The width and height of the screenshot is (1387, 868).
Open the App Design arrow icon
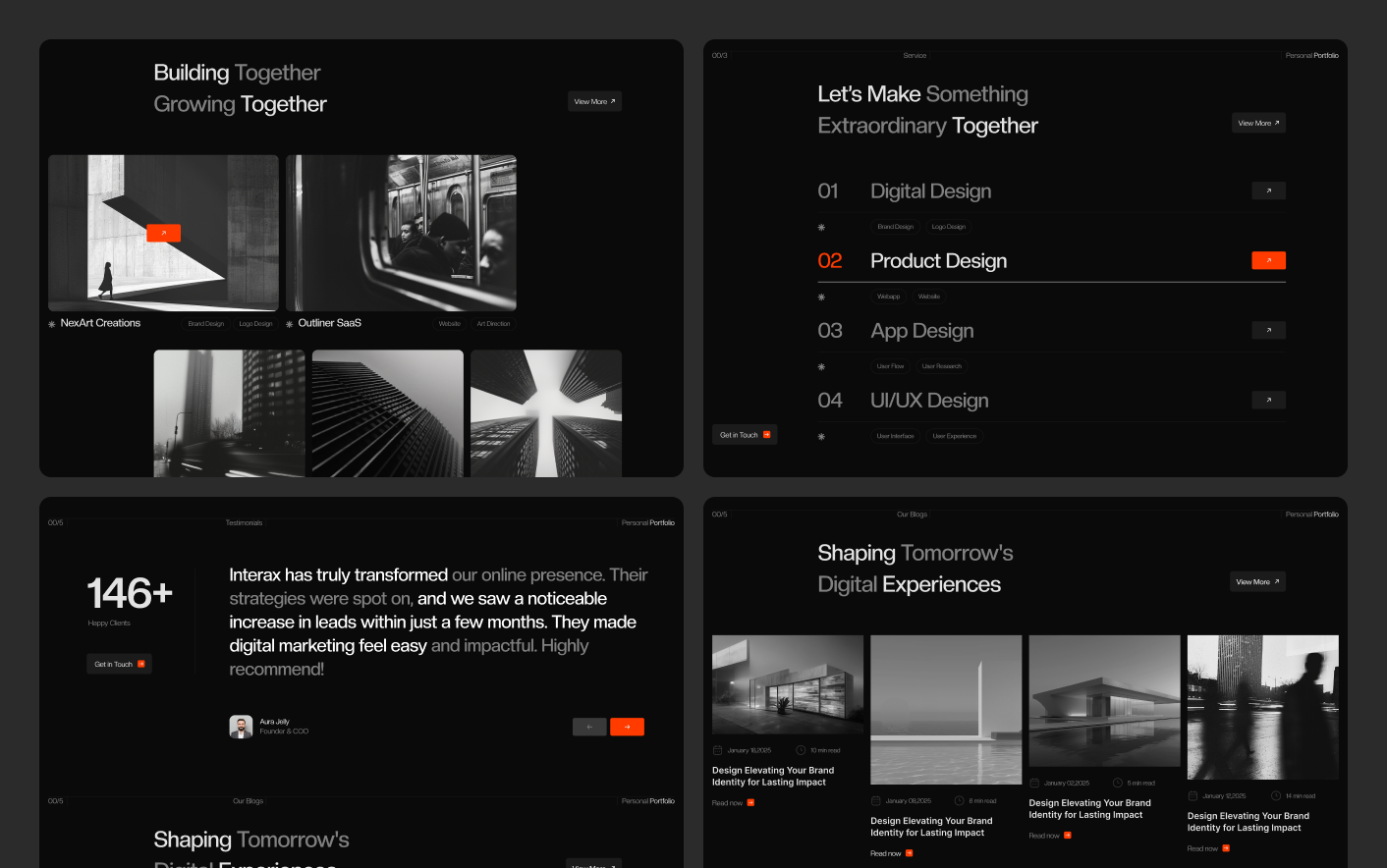pos(1268,331)
